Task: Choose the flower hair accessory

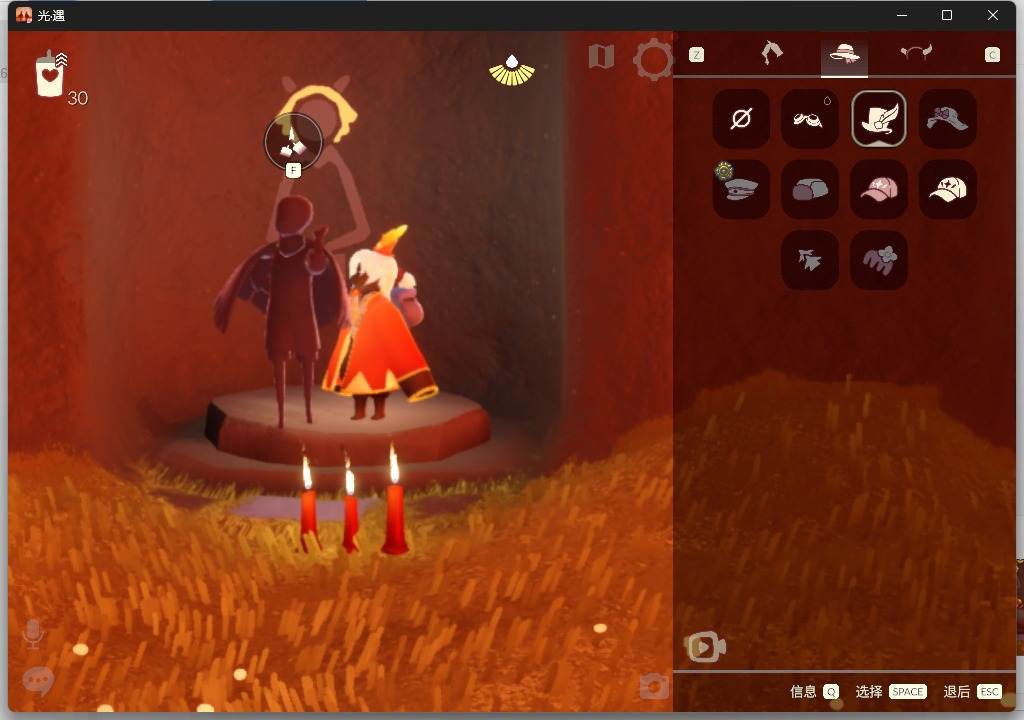Action: point(879,260)
